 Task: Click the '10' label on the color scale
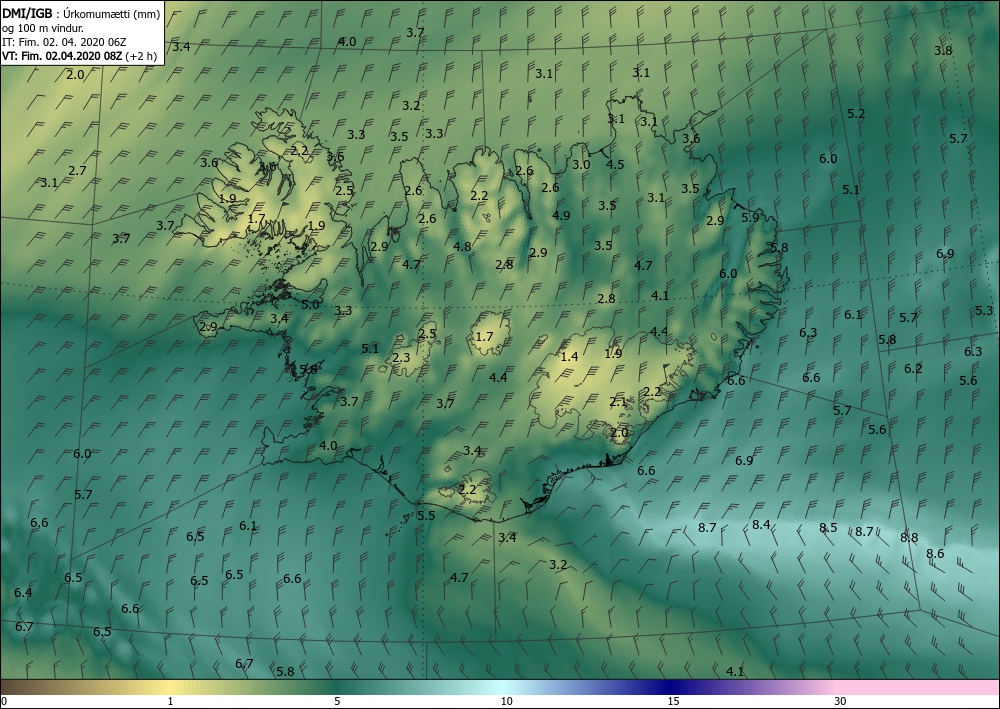point(506,701)
